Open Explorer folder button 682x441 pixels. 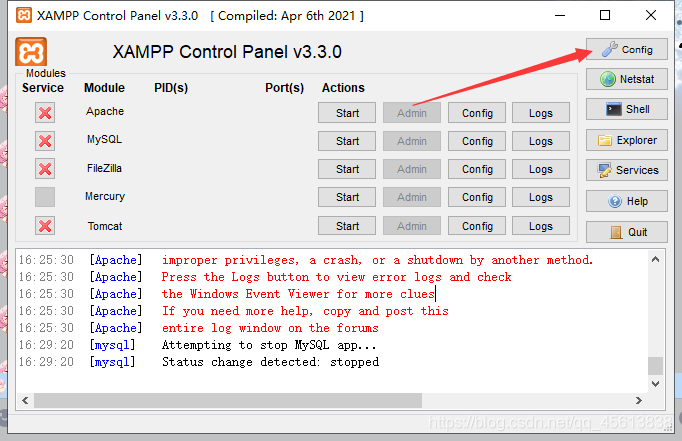(x=627, y=140)
